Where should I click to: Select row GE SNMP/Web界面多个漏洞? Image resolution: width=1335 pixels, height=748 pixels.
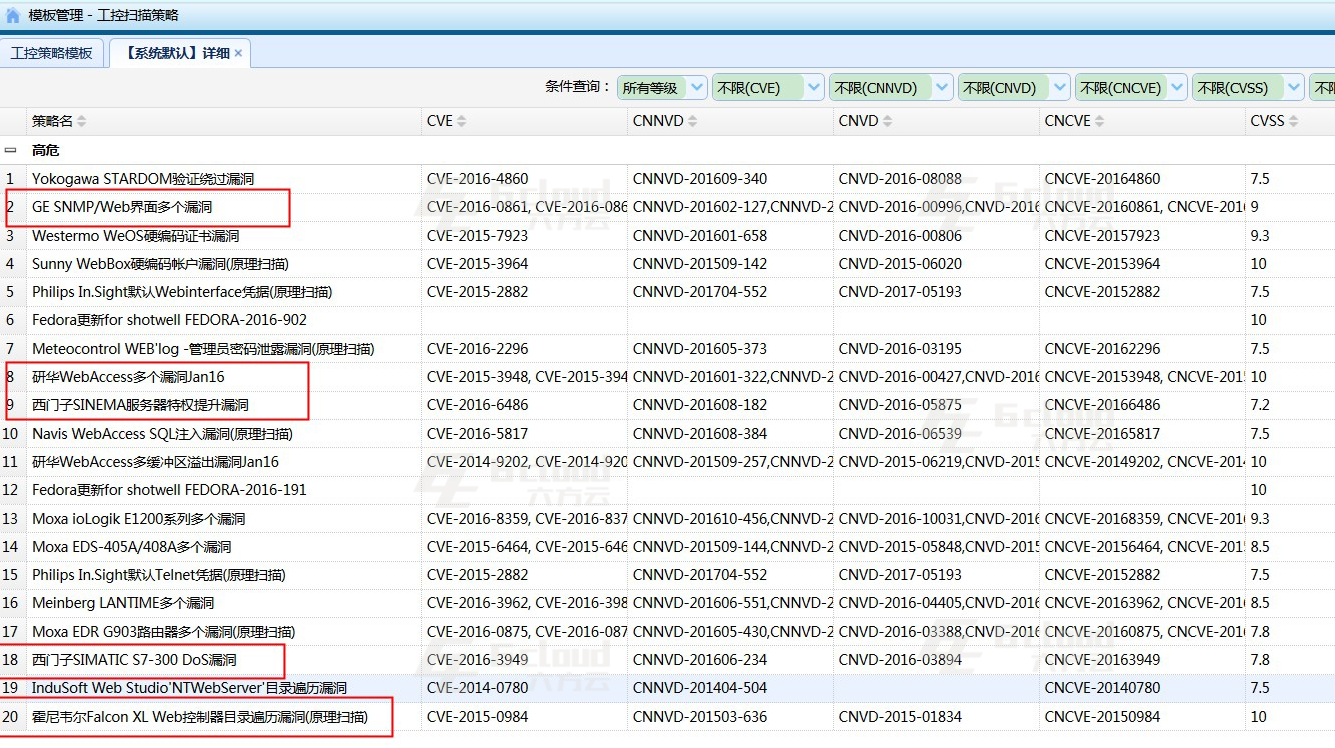(x=667, y=207)
